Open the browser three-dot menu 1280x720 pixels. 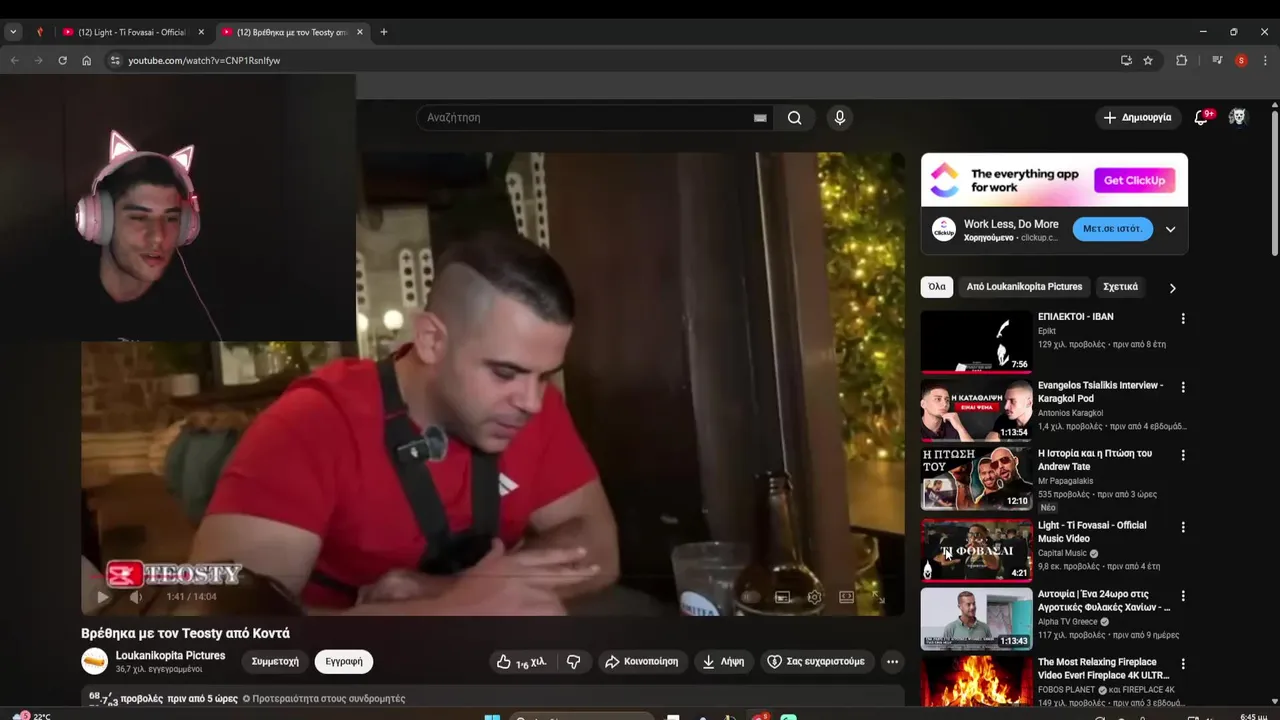(x=1265, y=61)
